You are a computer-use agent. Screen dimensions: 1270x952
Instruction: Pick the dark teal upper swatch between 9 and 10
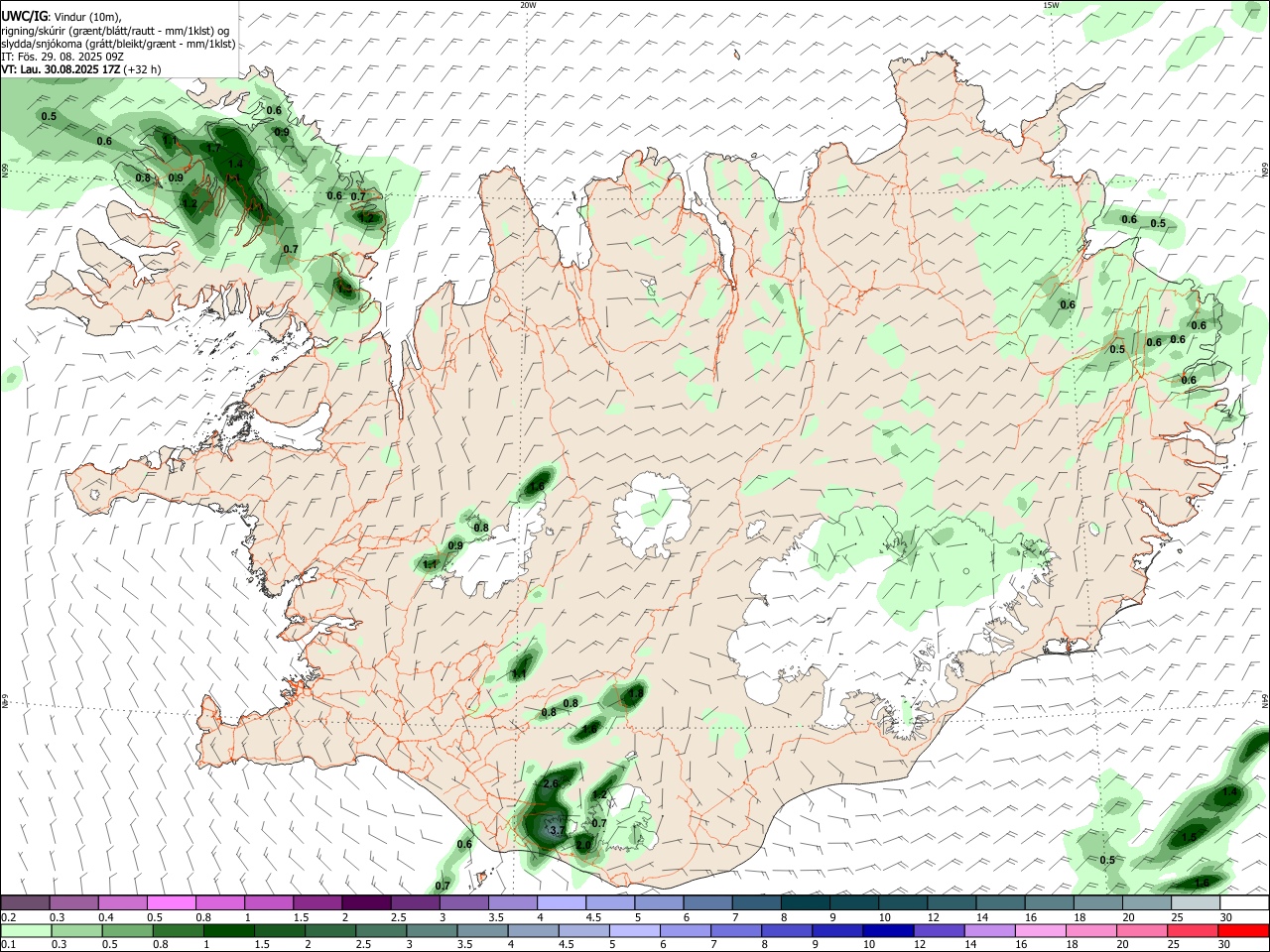click(x=852, y=902)
